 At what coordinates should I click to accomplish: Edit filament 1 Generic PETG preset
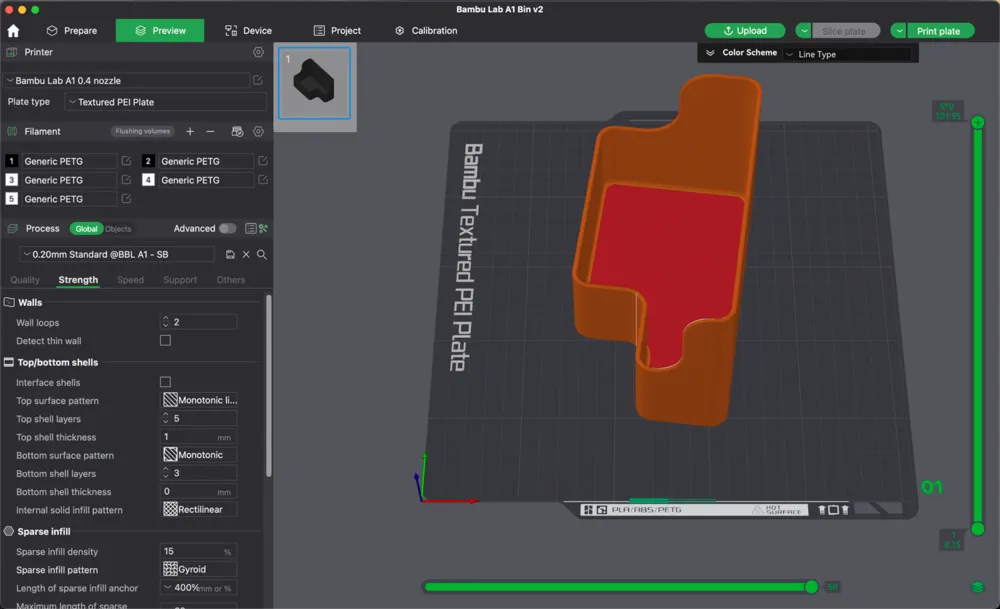click(x=126, y=161)
